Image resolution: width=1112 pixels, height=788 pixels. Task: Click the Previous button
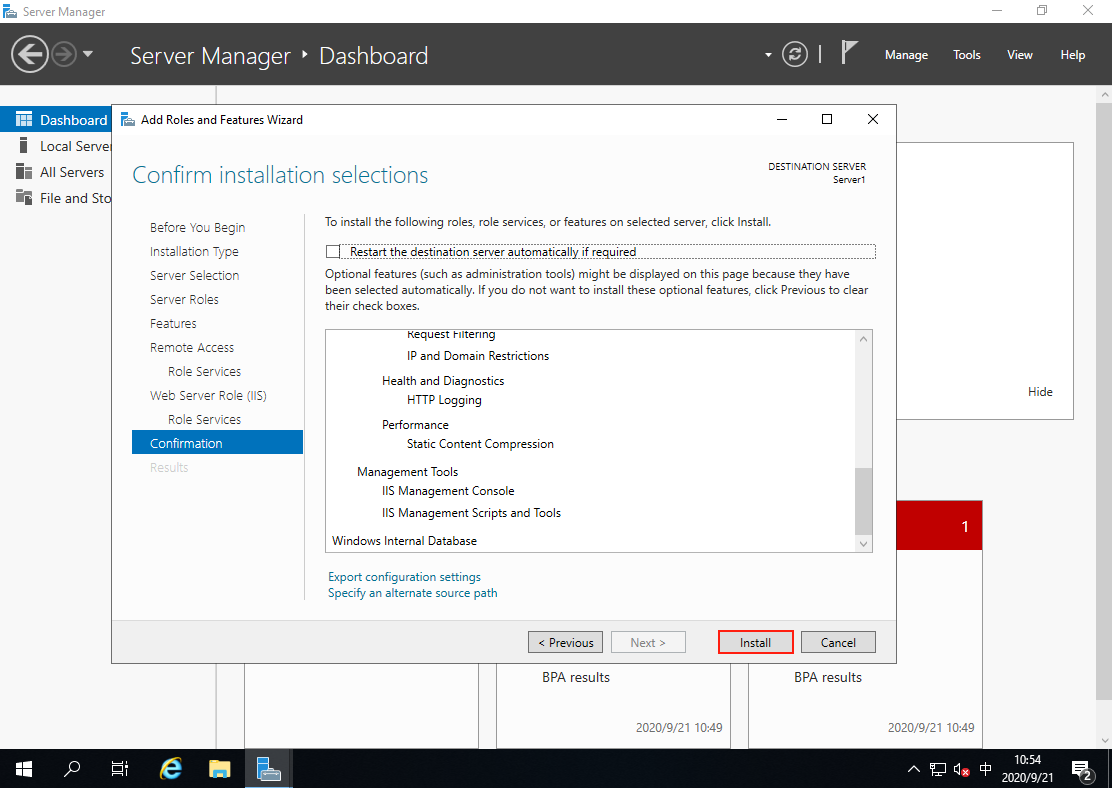(565, 643)
